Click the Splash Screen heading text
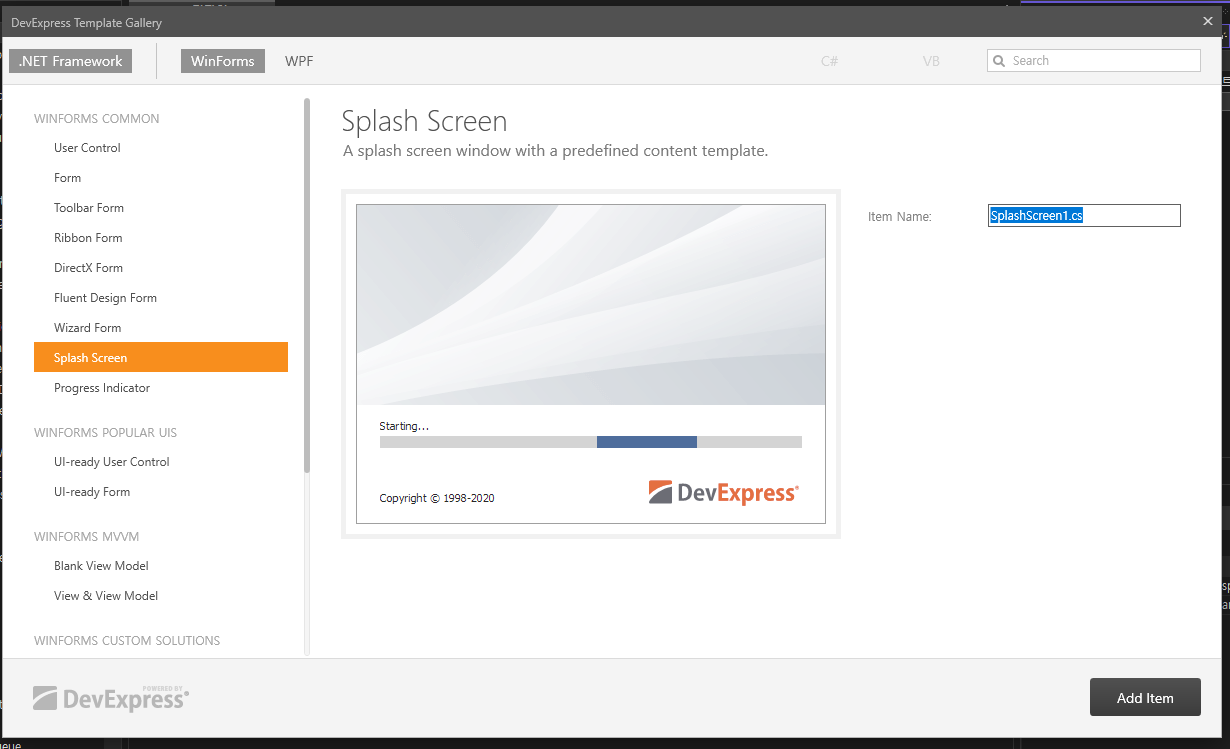The height and width of the screenshot is (749, 1230). click(425, 122)
